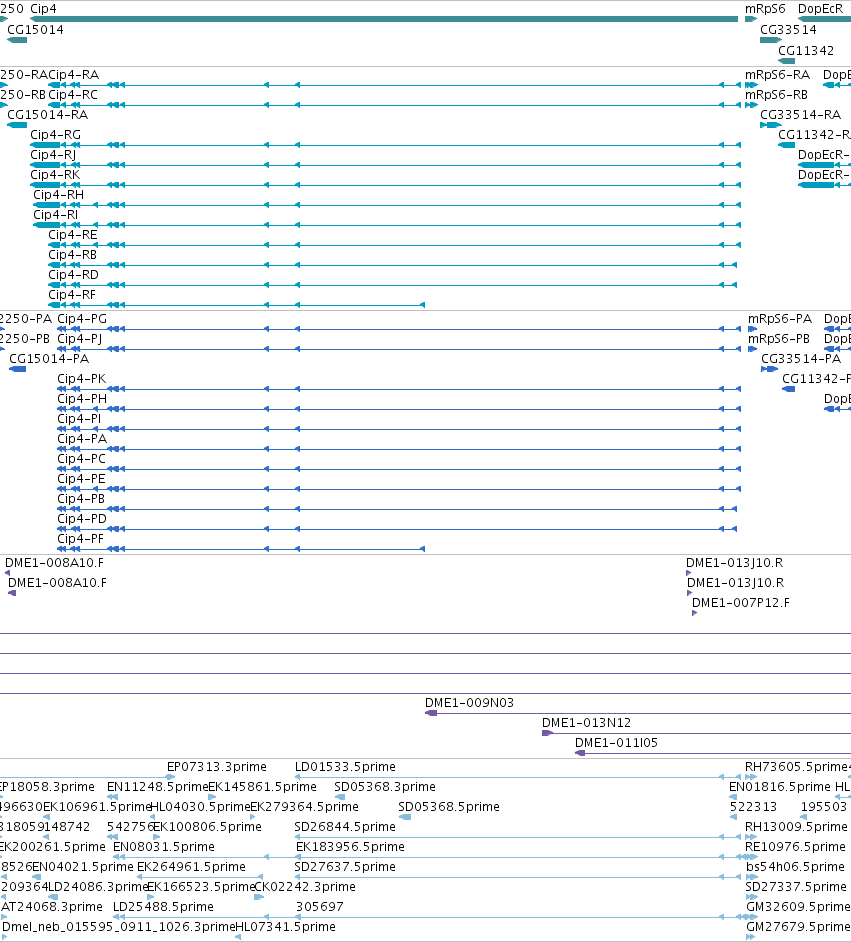Click the LD01533.5prime EST label
The width and height of the screenshot is (851, 942).
pos(345,767)
